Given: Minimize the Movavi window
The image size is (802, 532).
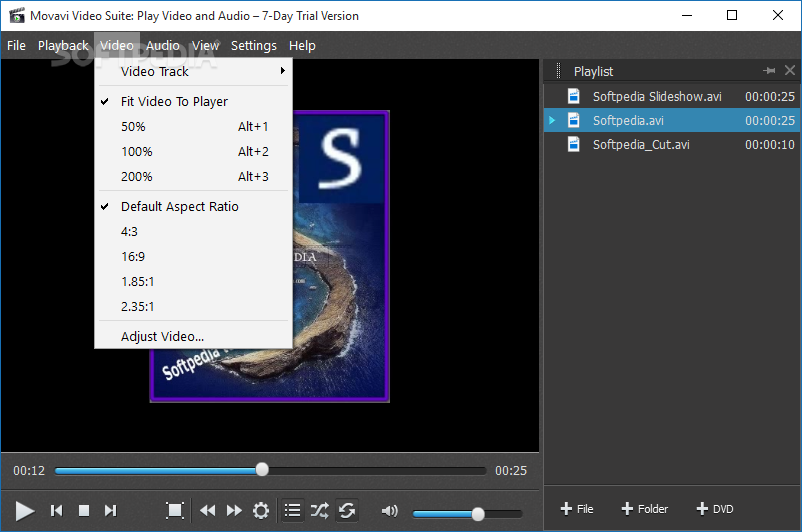Looking at the screenshot, I should (x=687, y=15).
